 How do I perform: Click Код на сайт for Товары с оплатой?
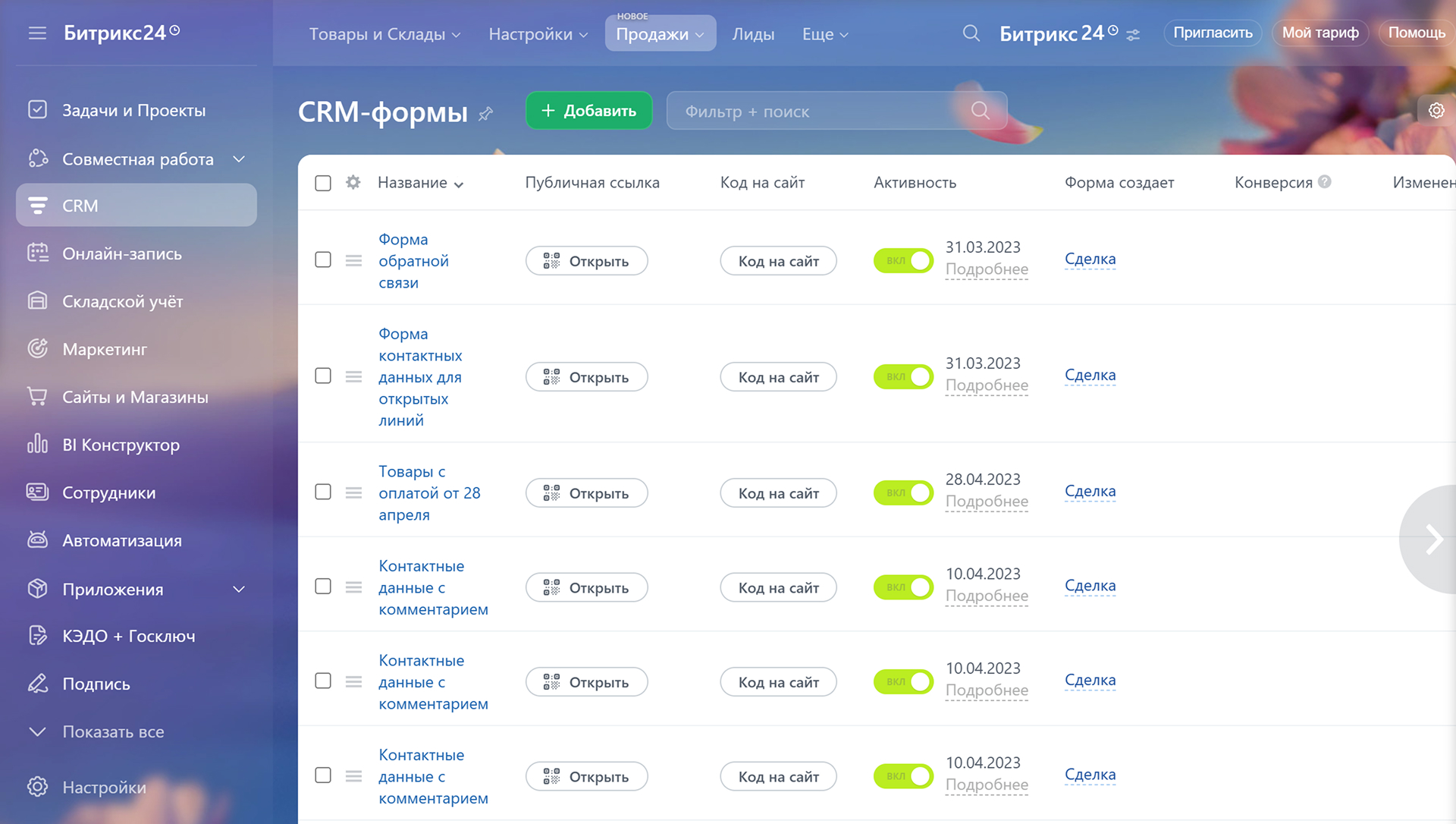[x=778, y=493]
